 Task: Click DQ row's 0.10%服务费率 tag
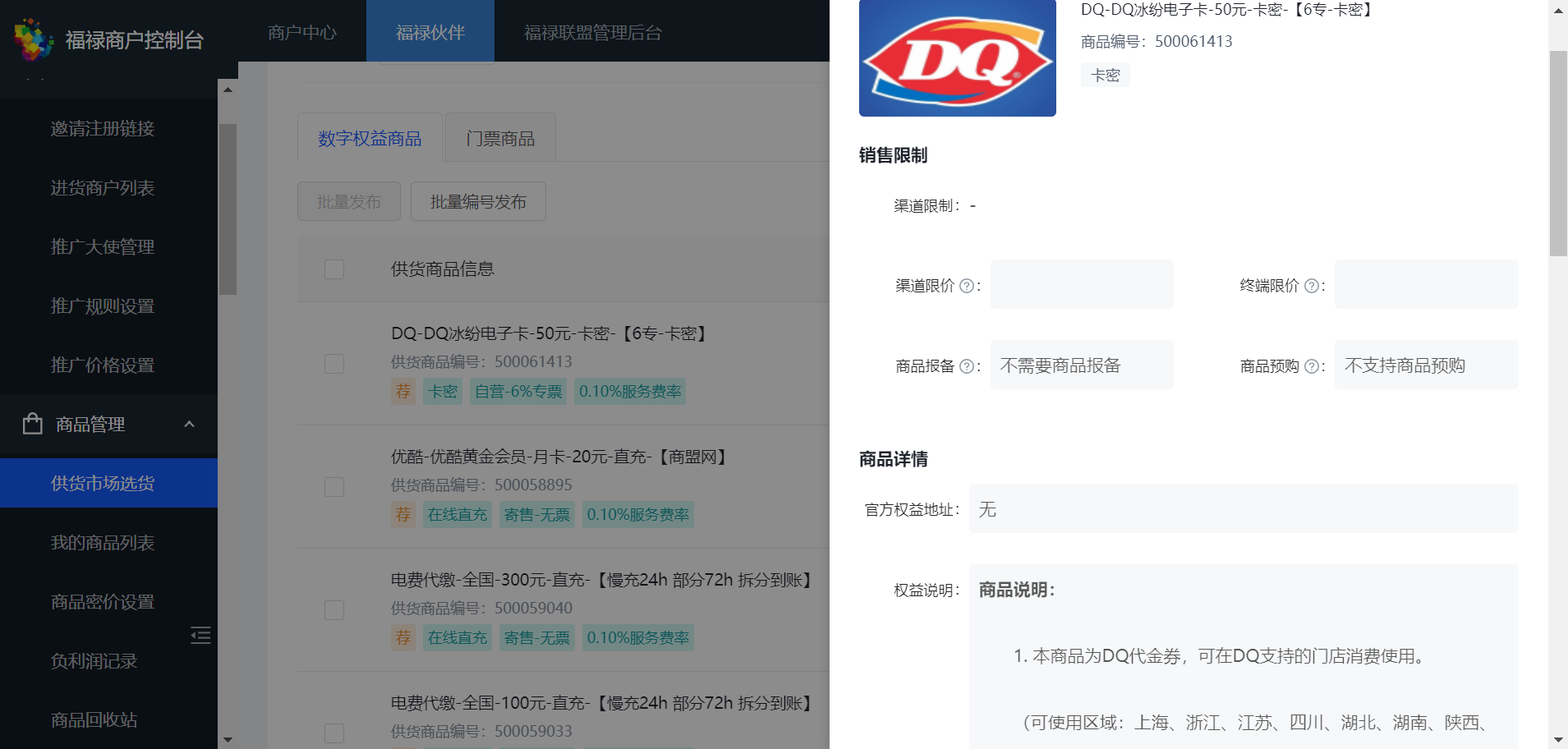pyautogui.click(x=630, y=392)
